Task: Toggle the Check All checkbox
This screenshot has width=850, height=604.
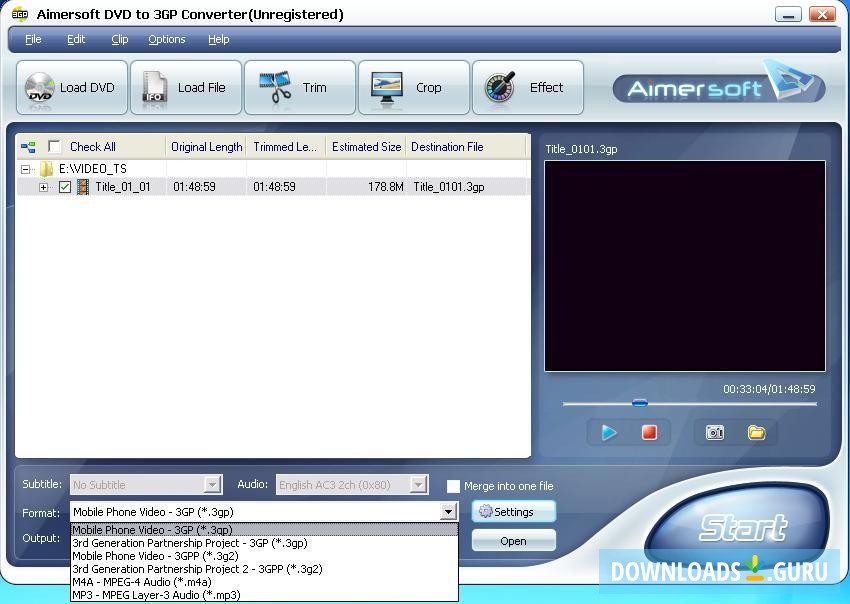Action: pyautogui.click(x=54, y=146)
